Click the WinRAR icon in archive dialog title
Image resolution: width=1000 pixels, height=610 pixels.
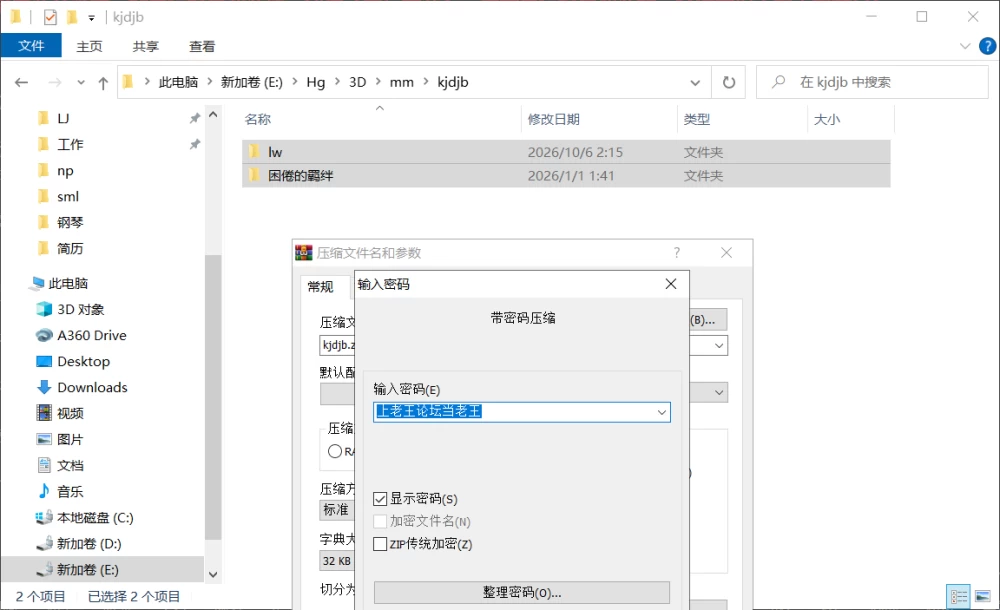pyautogui.click(x=304, y=253)
